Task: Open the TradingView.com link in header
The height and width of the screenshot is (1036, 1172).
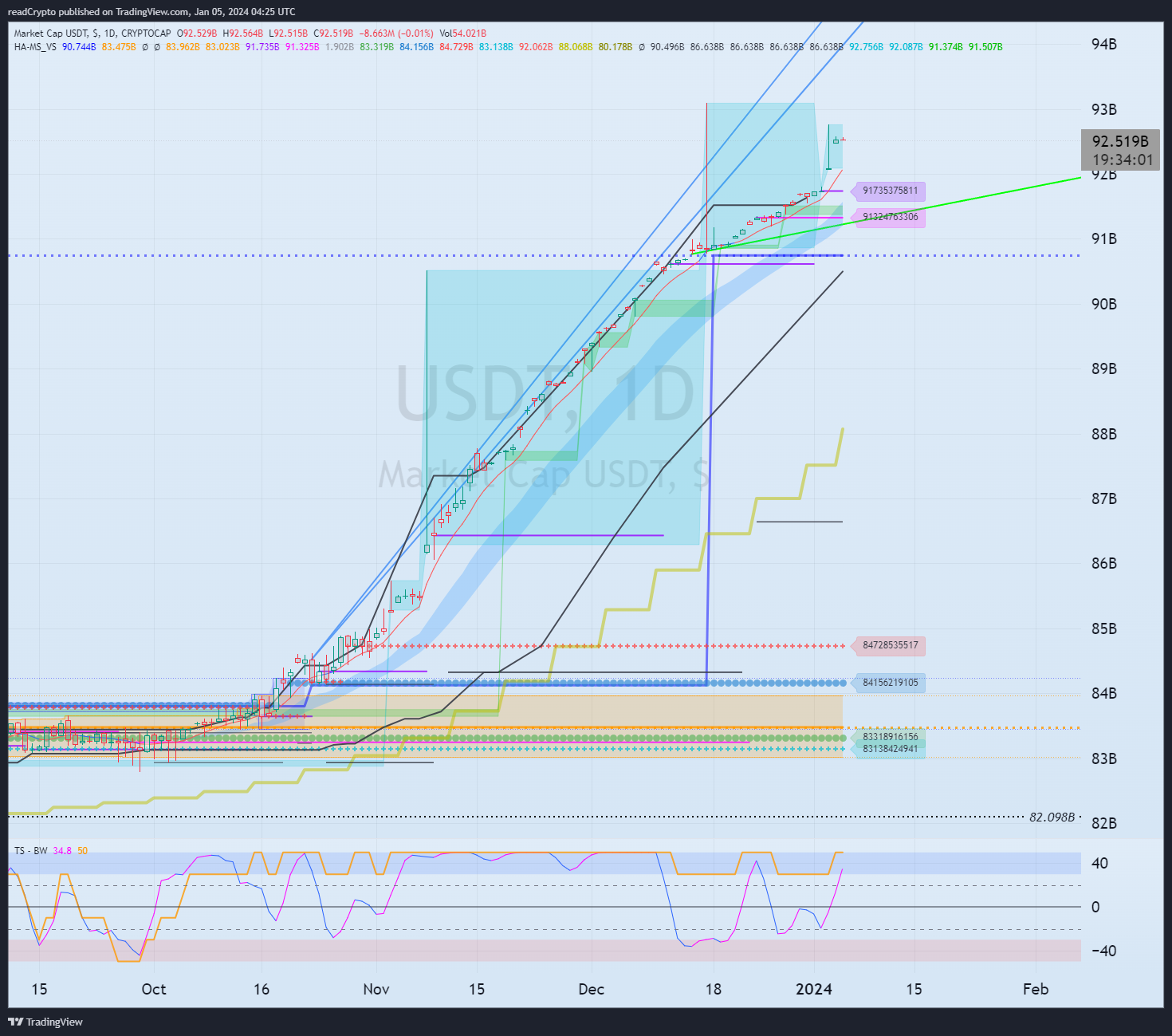Action: pos(147,12)
